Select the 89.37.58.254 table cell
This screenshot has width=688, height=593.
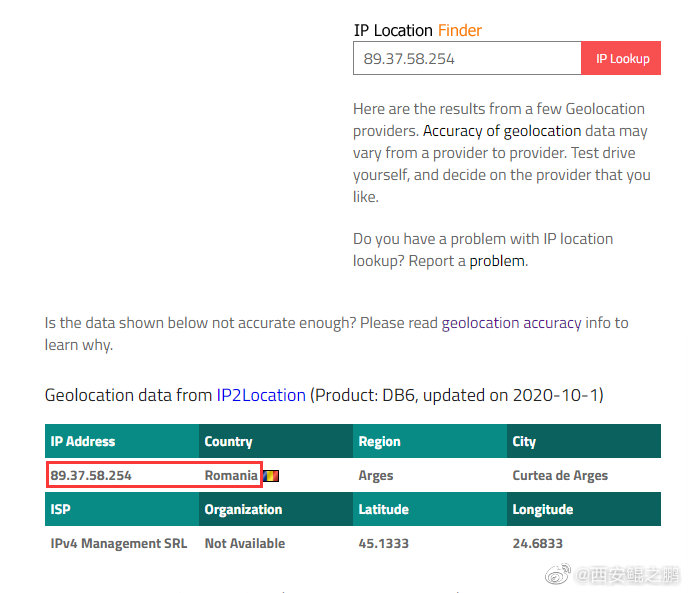tap(91, 475)
